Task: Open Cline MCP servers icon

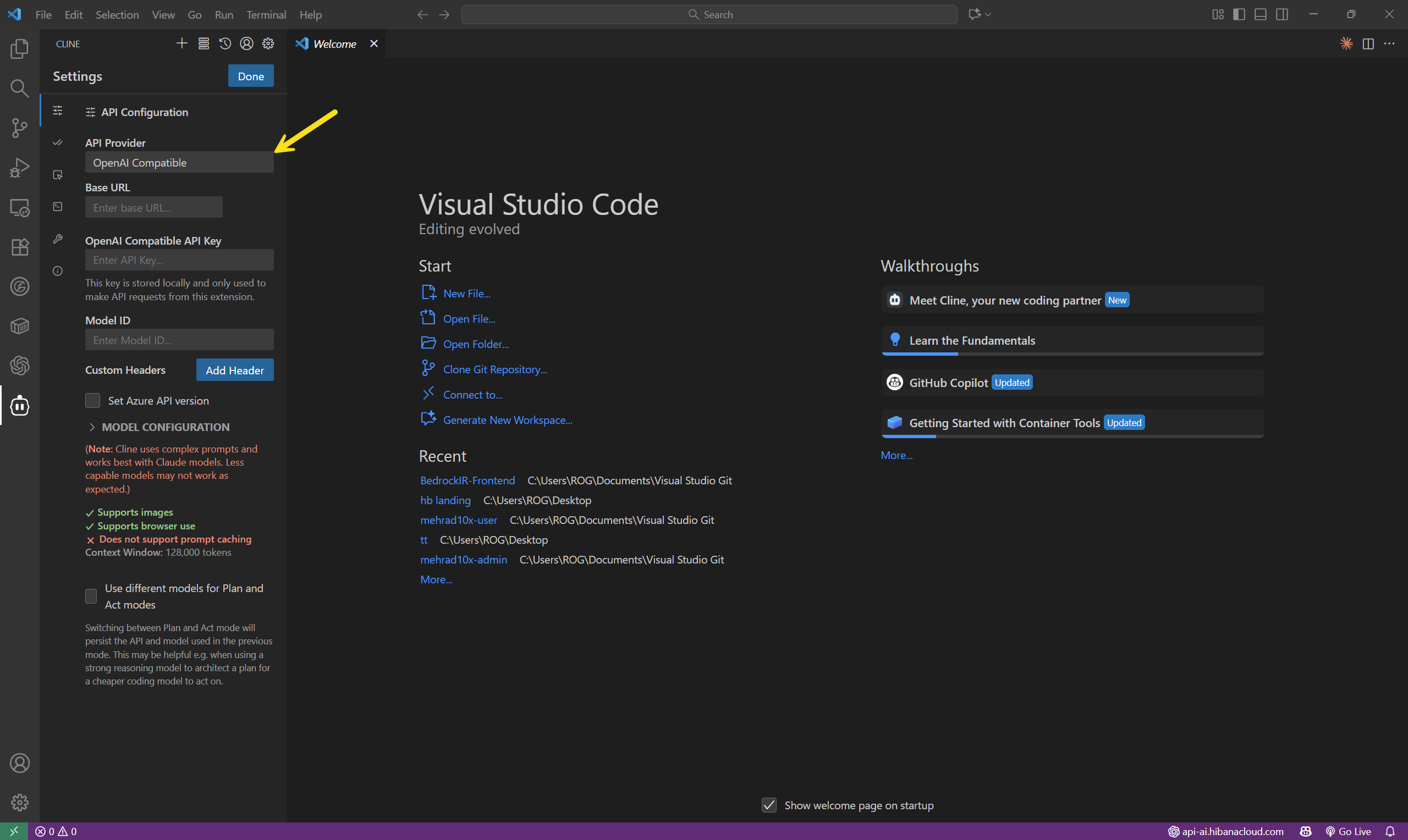Action: click(204, 43)
